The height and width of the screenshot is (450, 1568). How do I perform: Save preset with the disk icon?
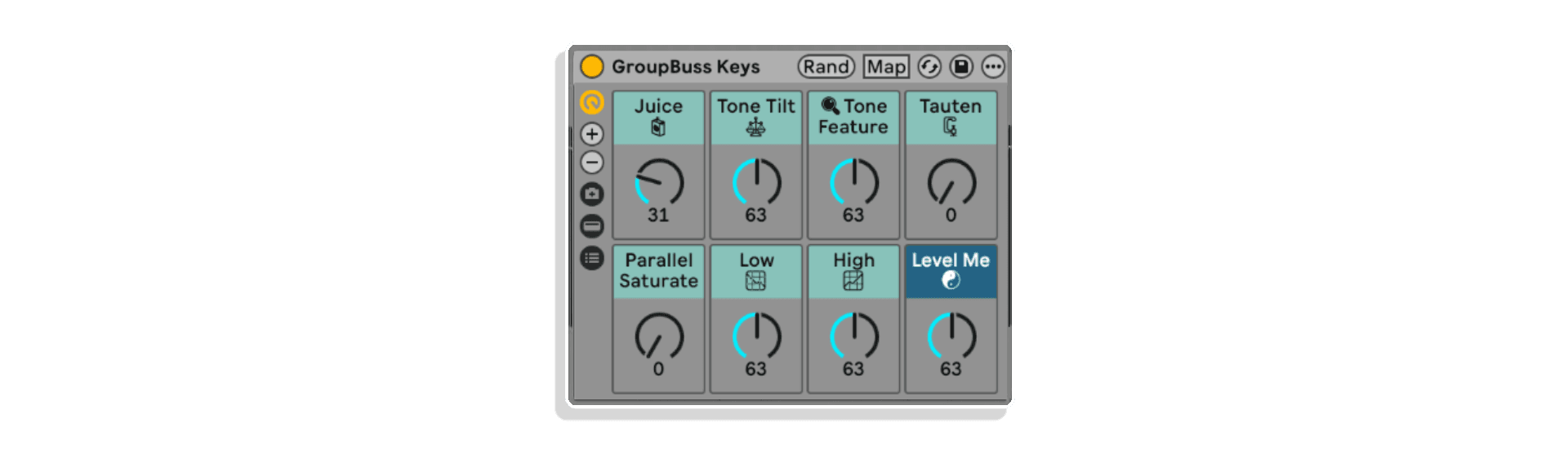[961, 66]
